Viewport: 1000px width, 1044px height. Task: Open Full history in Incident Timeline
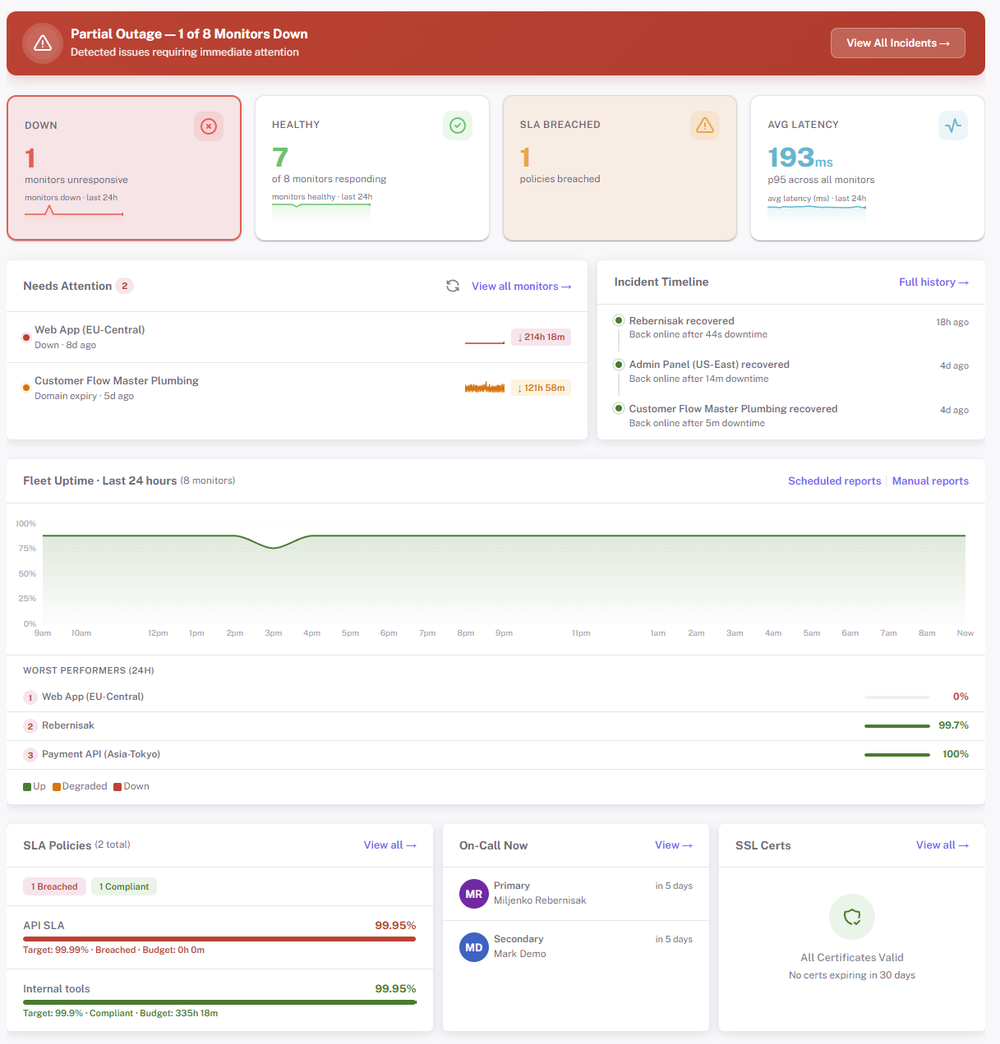point(933,282)
